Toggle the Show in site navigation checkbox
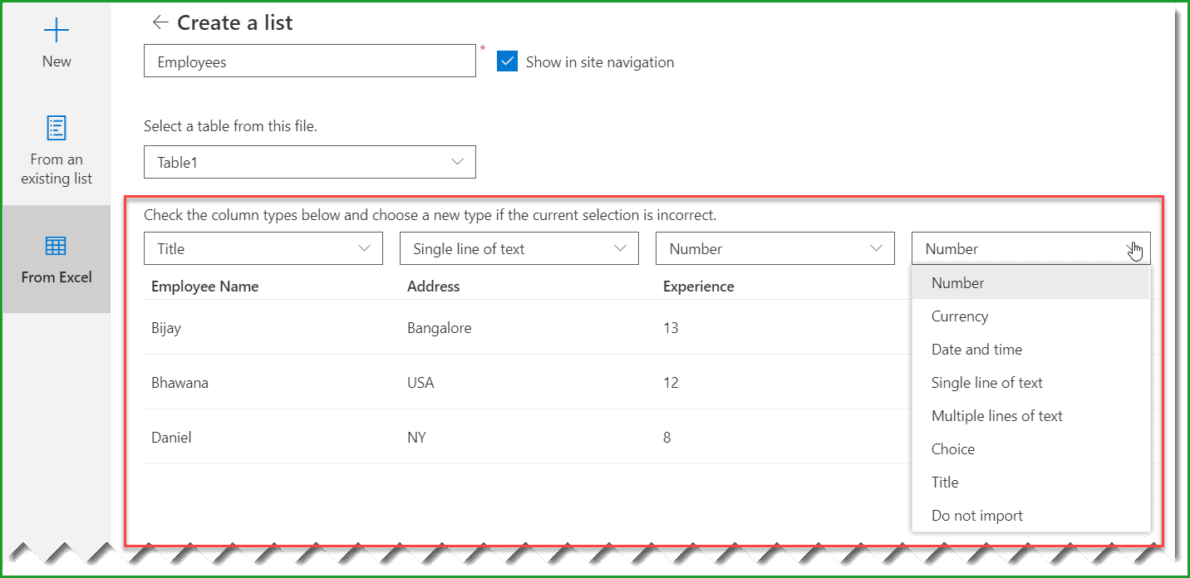This screenshot has width=1190, height=578. pyautogui.click(x=507, y=61)
